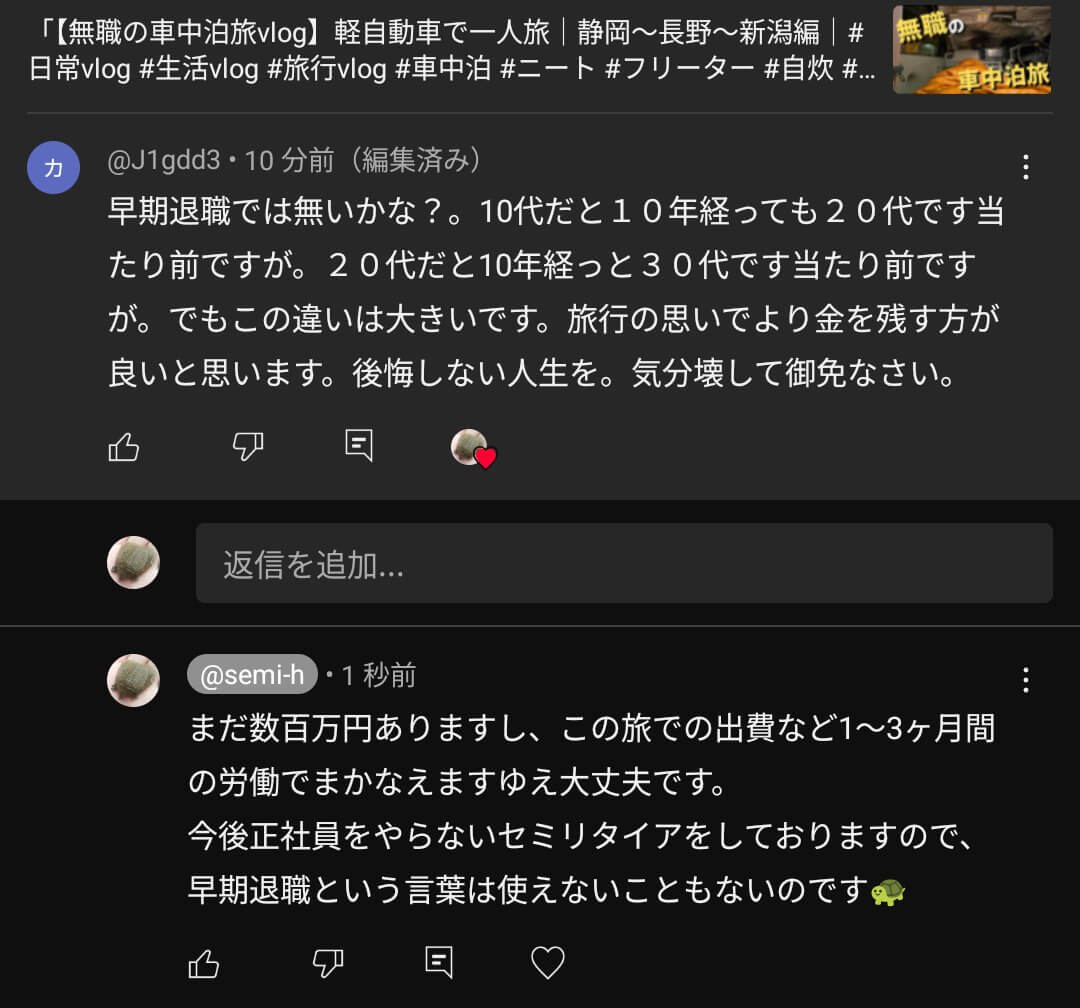This screenshot has width=1080, height=1008.
Task: Open the 返信を追加 reply input field
Action: tap(624, 564)
